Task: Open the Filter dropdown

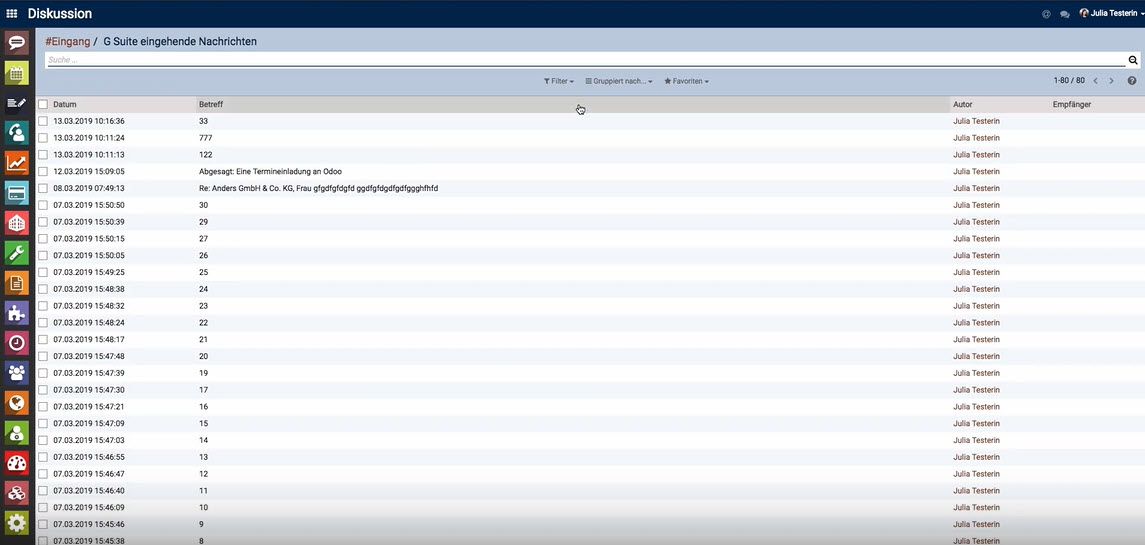Action: (559, 81)
